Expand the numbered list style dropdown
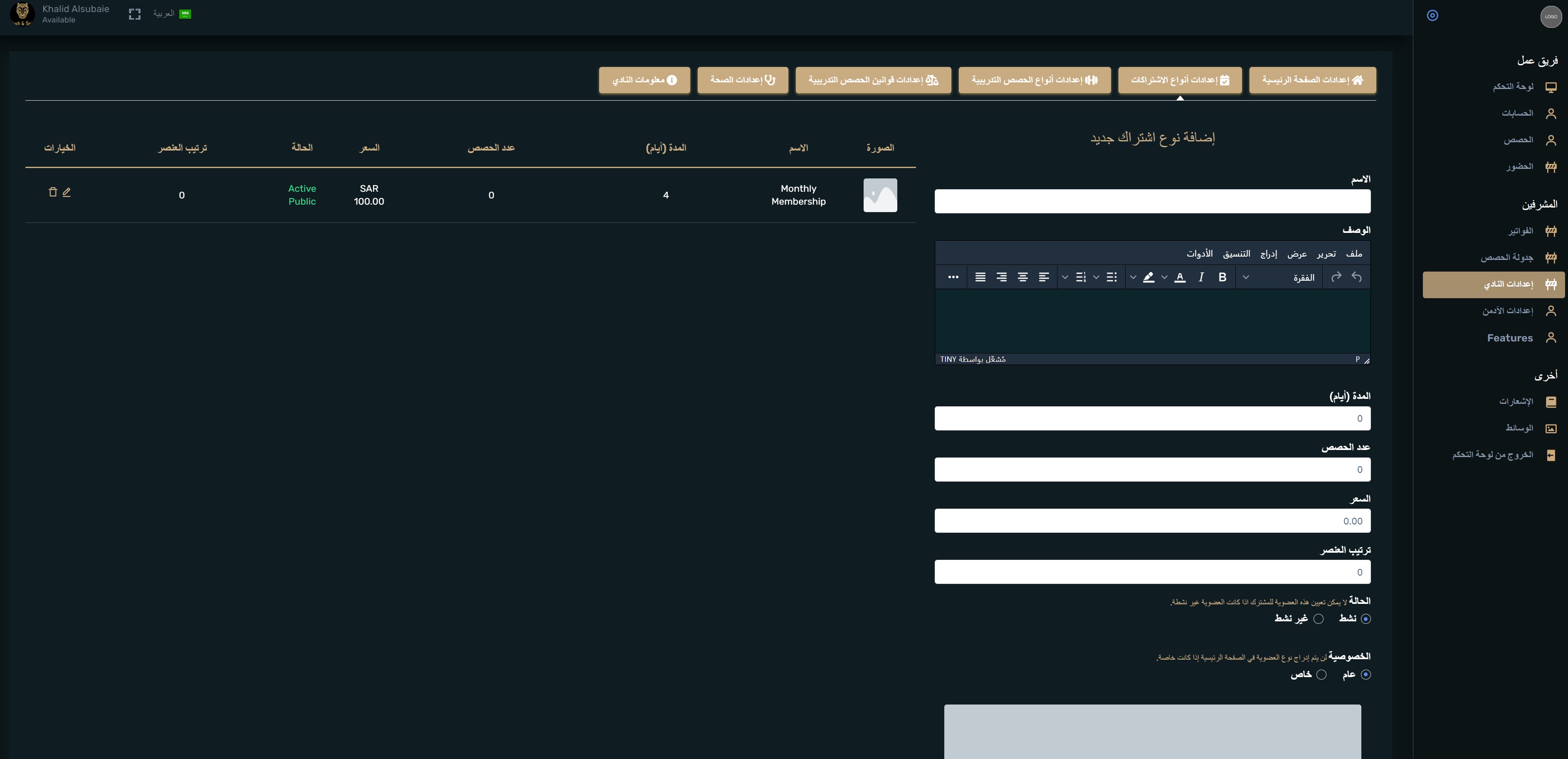The width and height of the screenshot is (1568, 759). pyautogui.click(x=1064, y=277)
